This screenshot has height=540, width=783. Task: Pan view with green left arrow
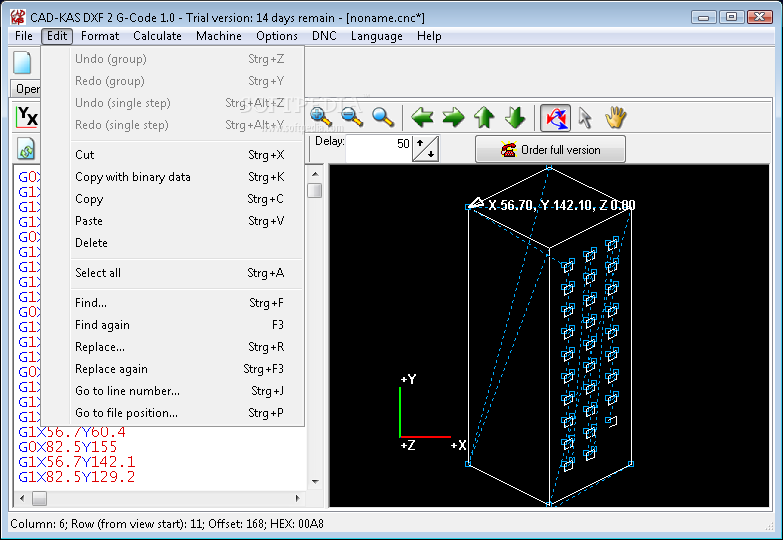pos(422,117)
